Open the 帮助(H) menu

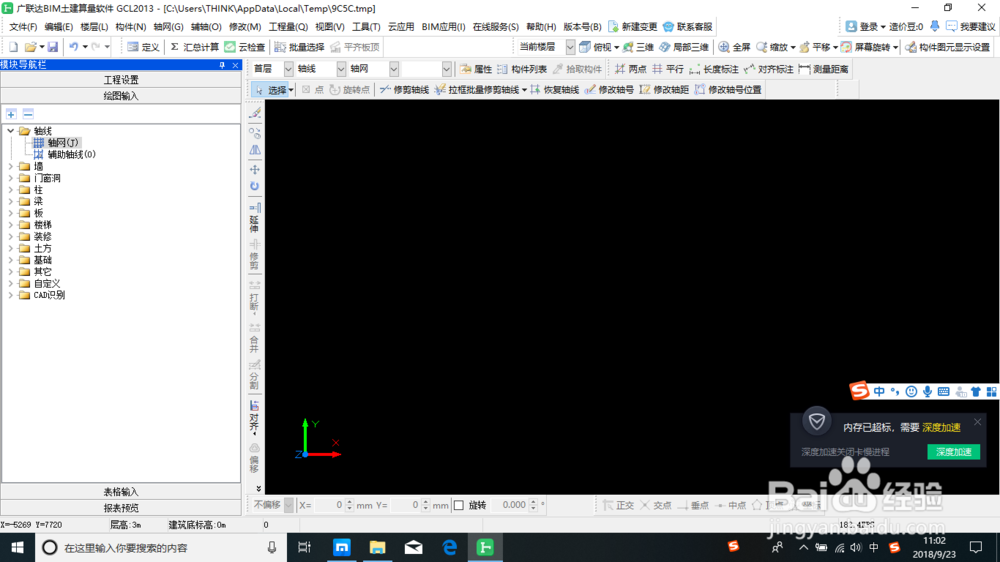tap(541, 27)
